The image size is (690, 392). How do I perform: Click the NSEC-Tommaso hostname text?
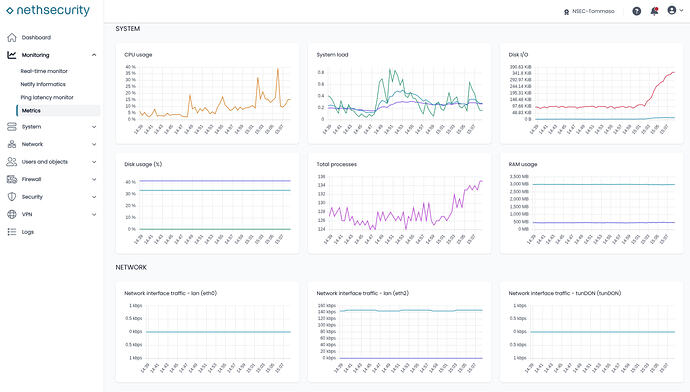click(593, 11)
